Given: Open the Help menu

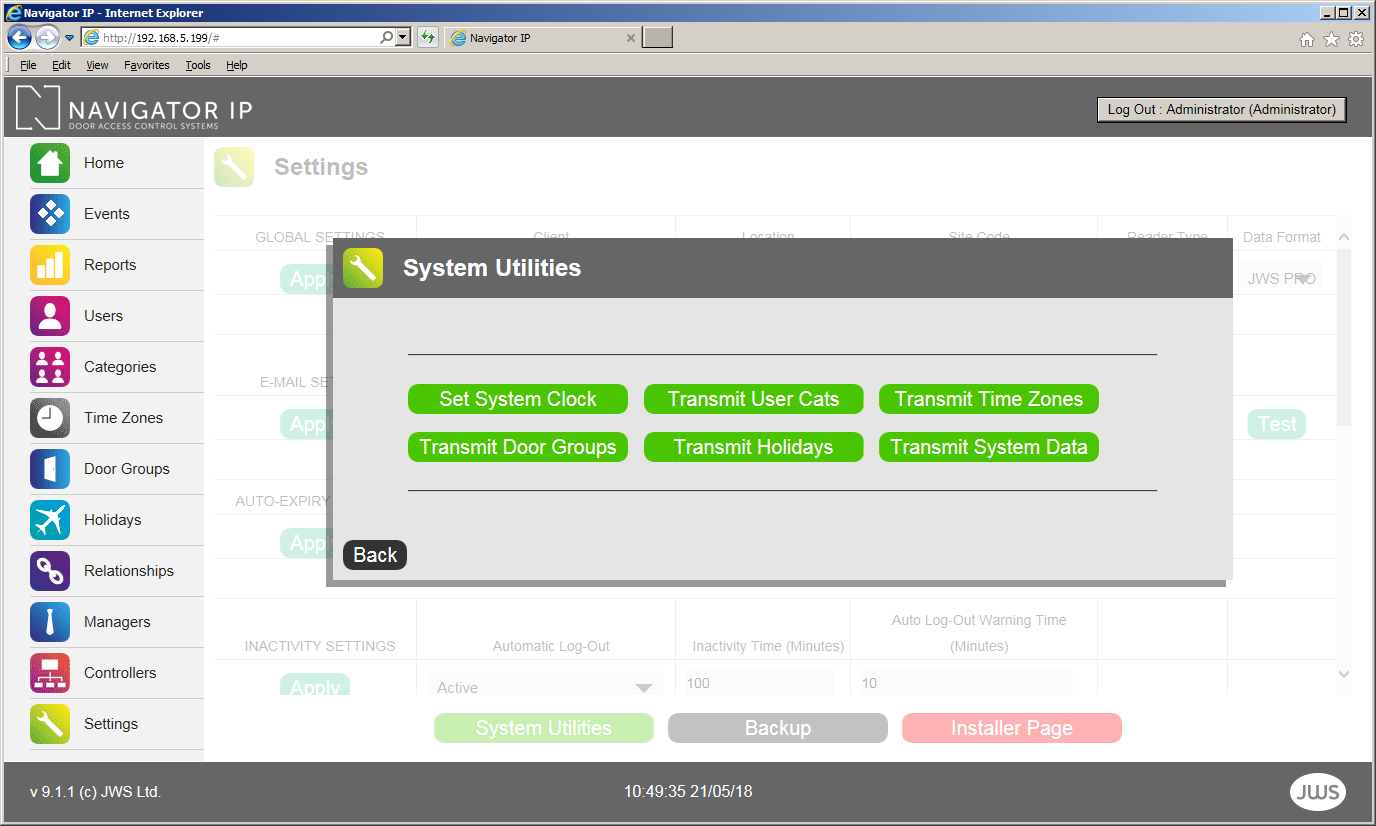Looking at the screenshot, I should (x=236, y=65).
